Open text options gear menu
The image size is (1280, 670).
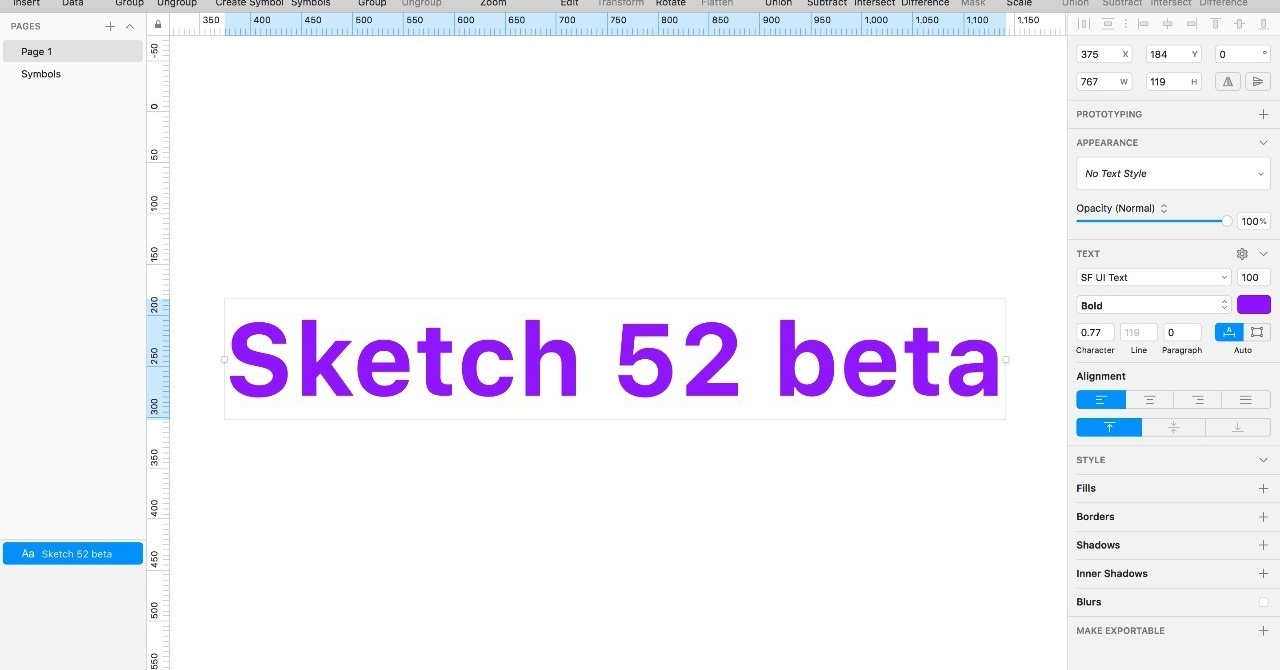tap(1242, 254)
